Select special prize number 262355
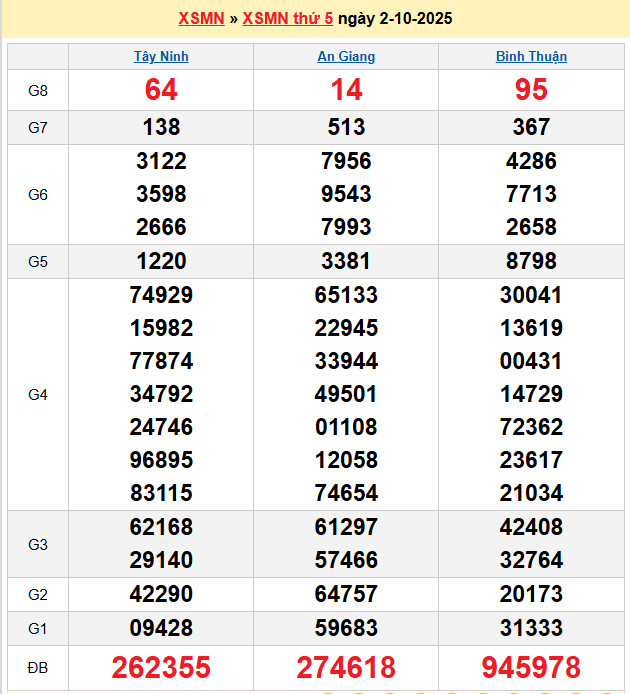The height and width of the screenshot is (694, 630). click(161, 667)
